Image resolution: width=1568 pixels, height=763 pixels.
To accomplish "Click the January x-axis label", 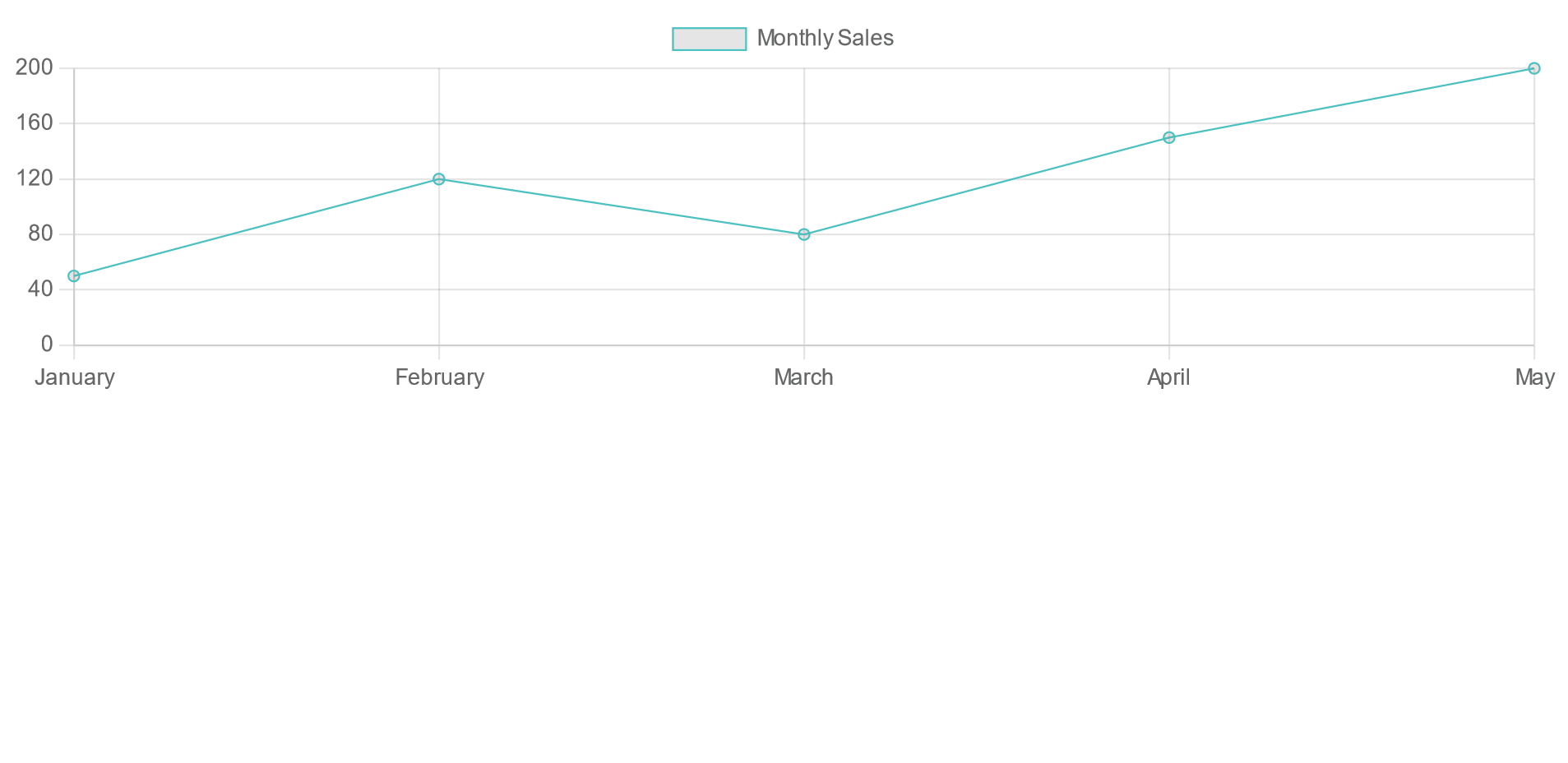I will tap(75, 377).
